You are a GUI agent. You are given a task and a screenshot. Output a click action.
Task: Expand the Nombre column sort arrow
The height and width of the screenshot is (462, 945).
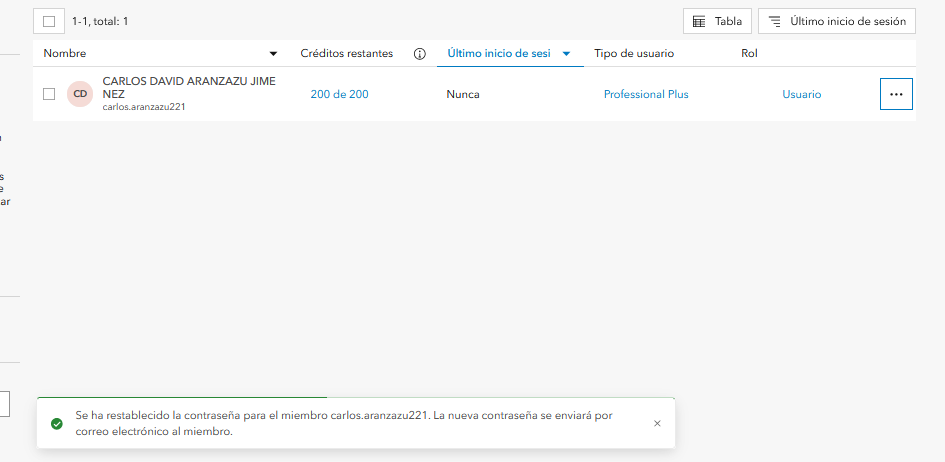(x=273, y=54)
